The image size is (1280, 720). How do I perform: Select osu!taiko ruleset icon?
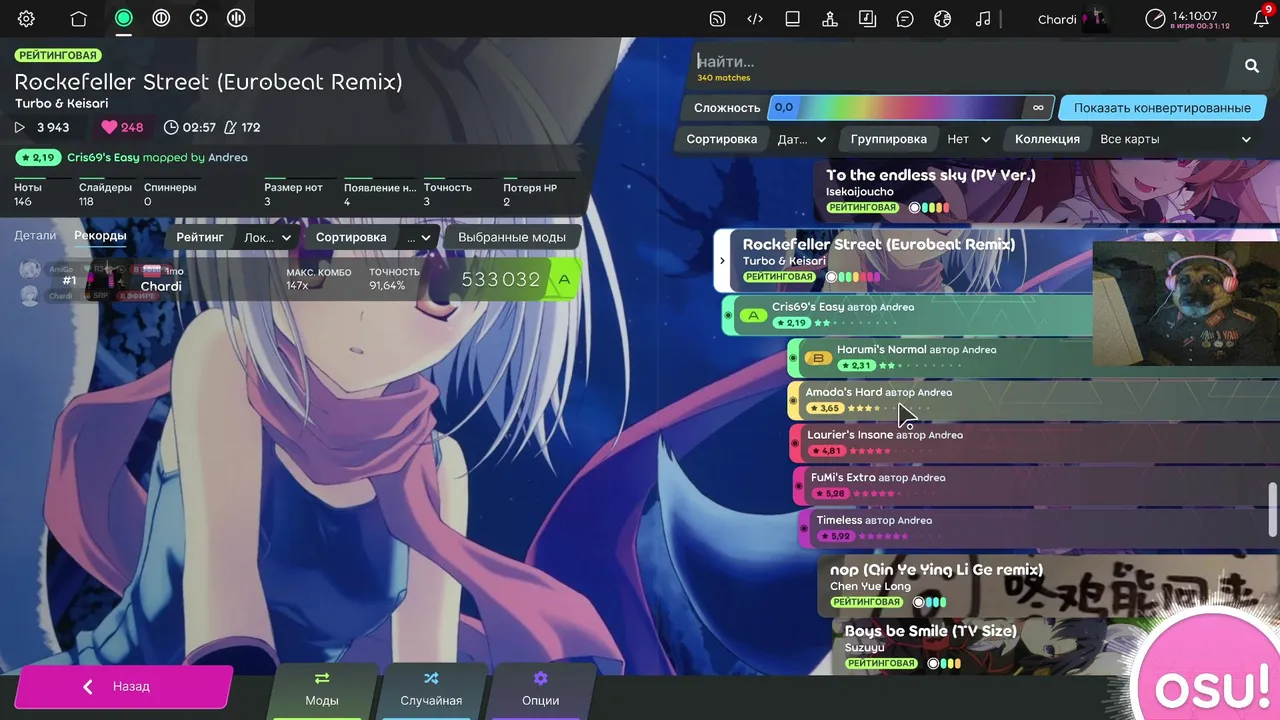(161, 18)
